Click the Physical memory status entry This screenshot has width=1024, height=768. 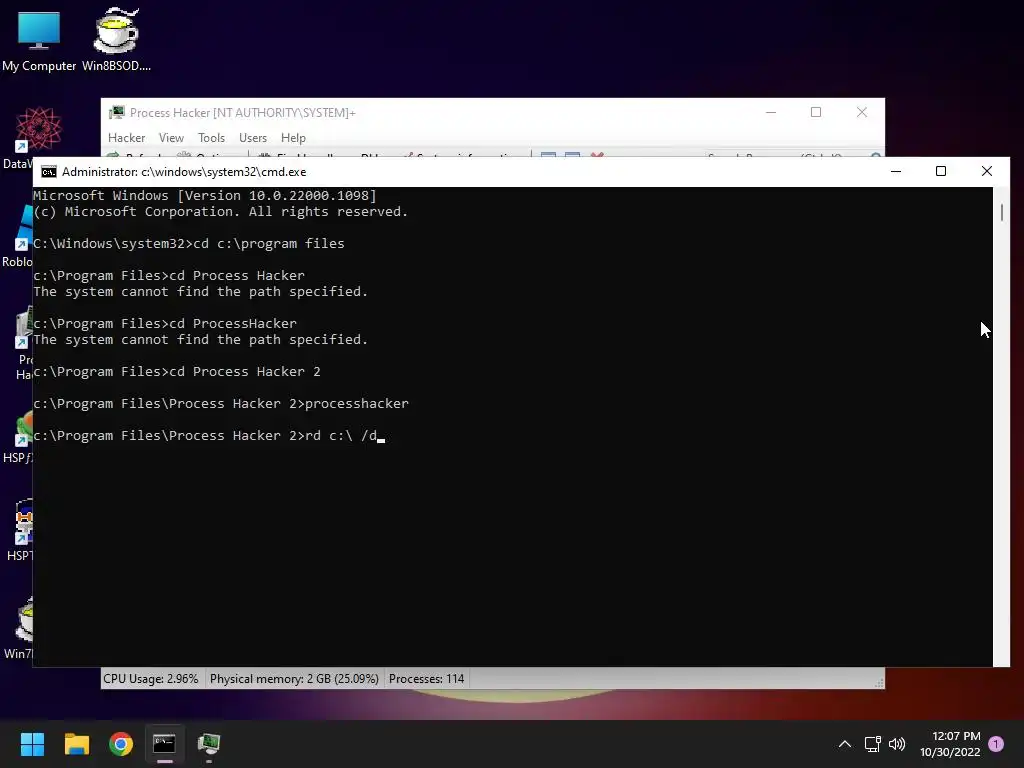pyautogui.click(x=294, y=679)
